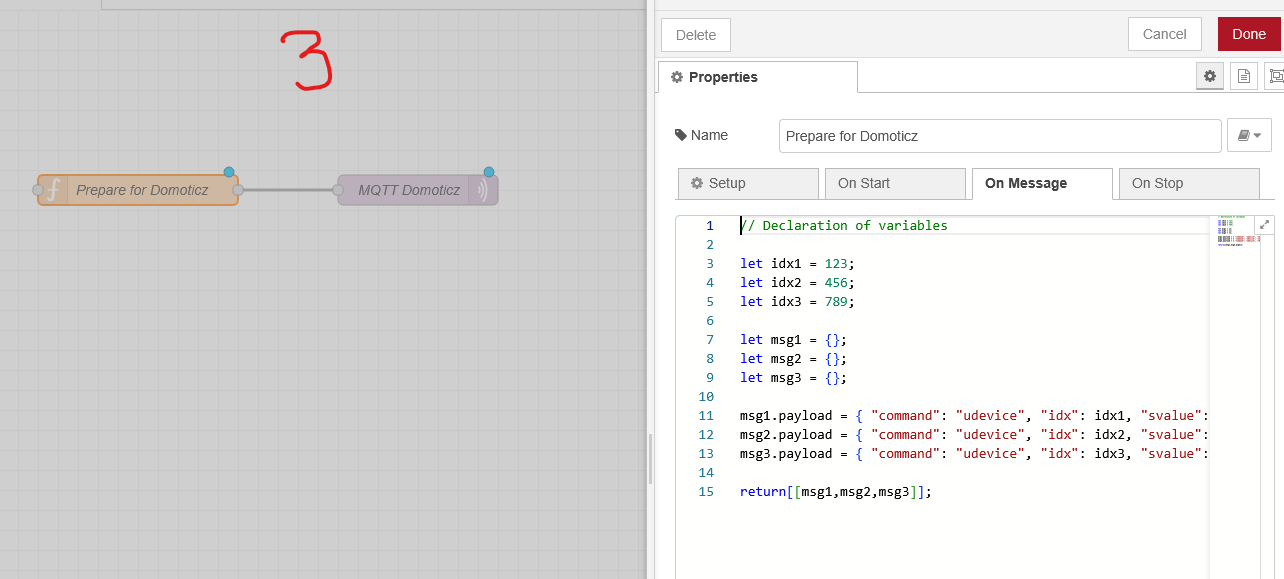Click the code minimap preview

[x=1238, y=232]
